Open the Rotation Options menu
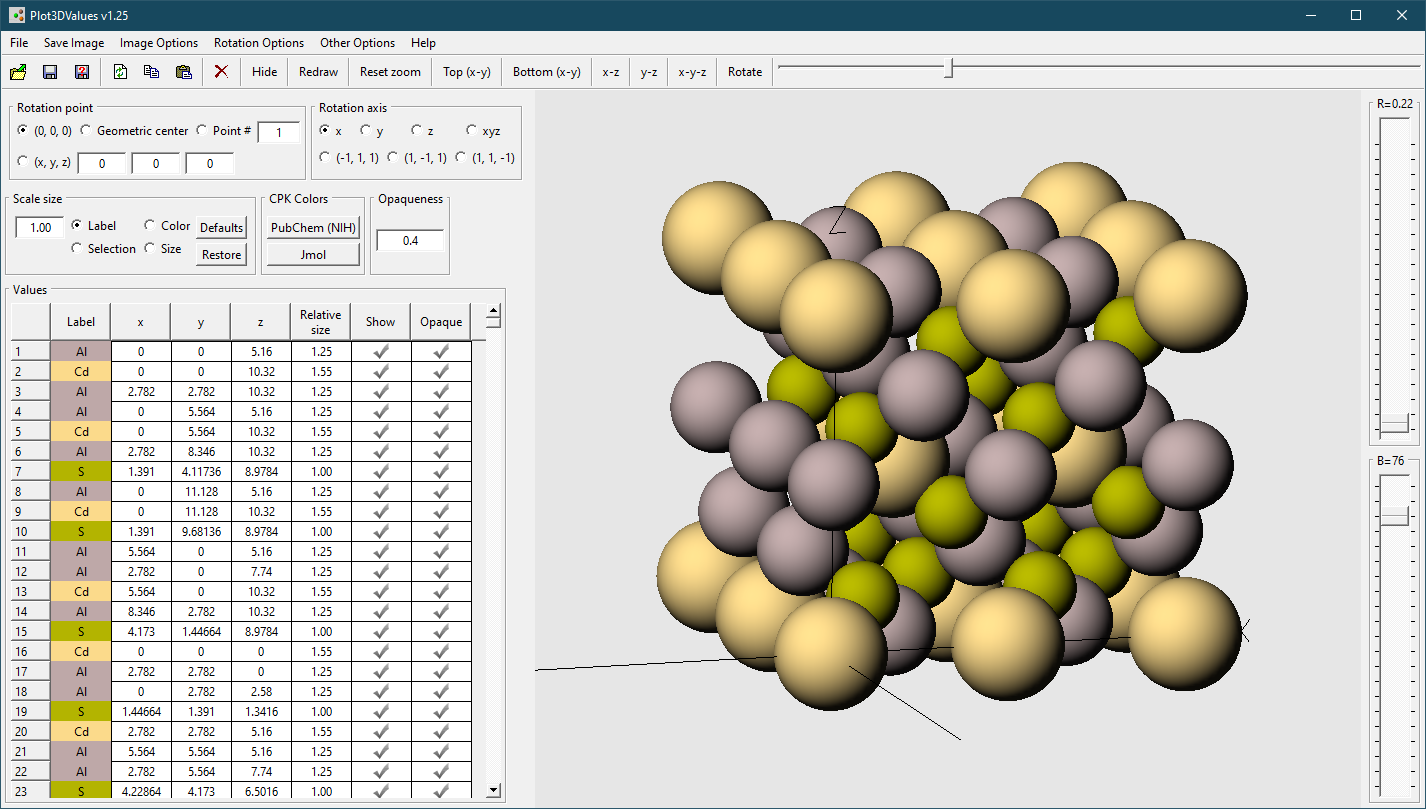Image resolution: width=1426 pixels, height=809 pixels. [259, 43]
